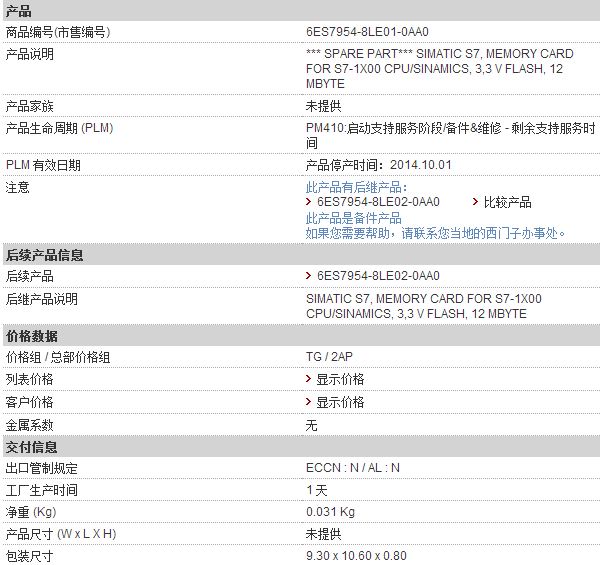Click the 工厂生产时间 label
Screen dimensions: 600x565
click(41, 490)
